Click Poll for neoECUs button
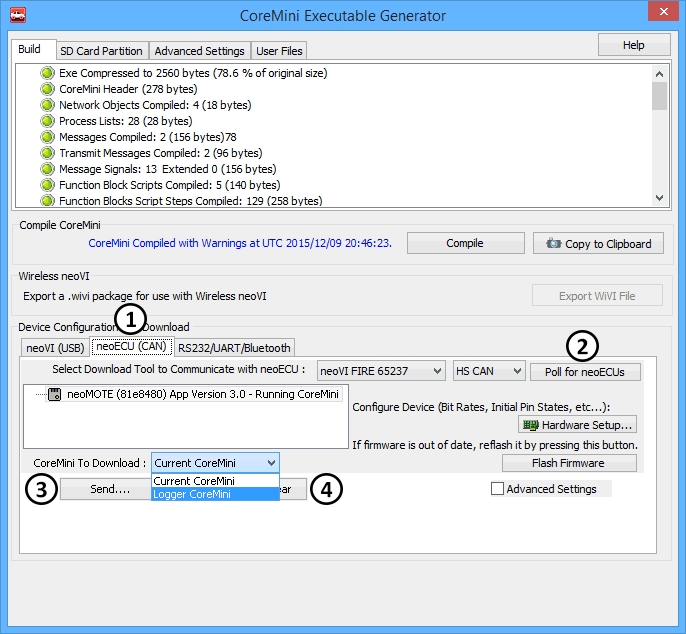 [x=585, y=371]
